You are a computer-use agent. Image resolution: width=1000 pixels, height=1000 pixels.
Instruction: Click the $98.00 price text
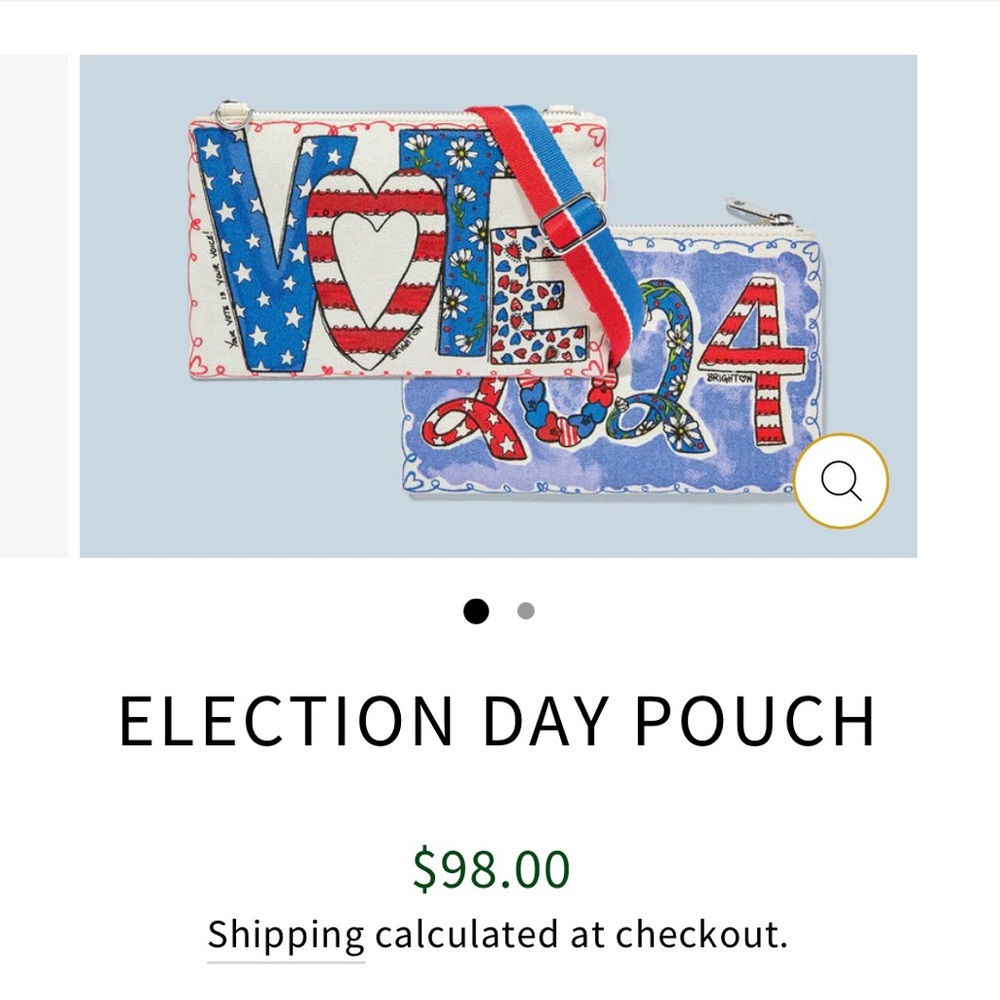click(491, 868)
